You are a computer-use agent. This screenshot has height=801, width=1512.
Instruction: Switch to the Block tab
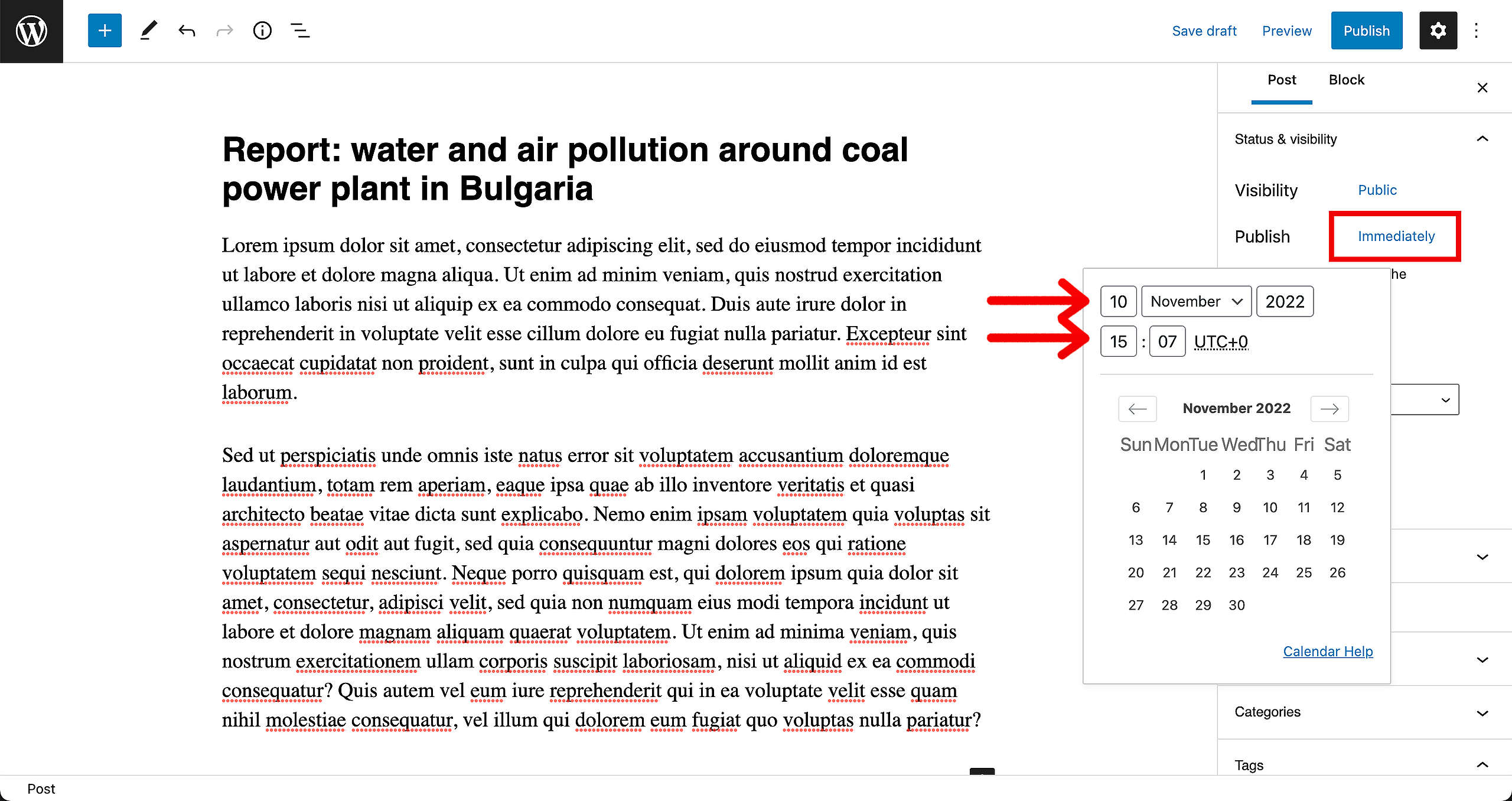pyautogui.click(x=1347, y=80)
